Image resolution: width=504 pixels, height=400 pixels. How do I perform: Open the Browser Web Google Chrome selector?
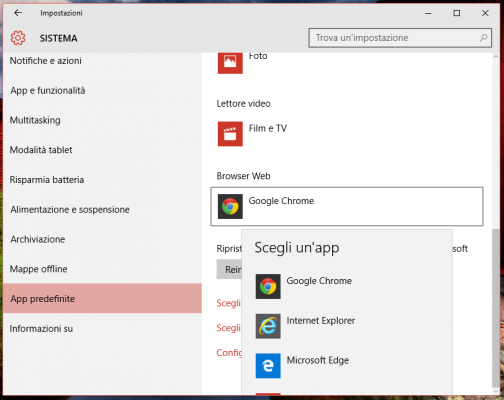point(347,206)
